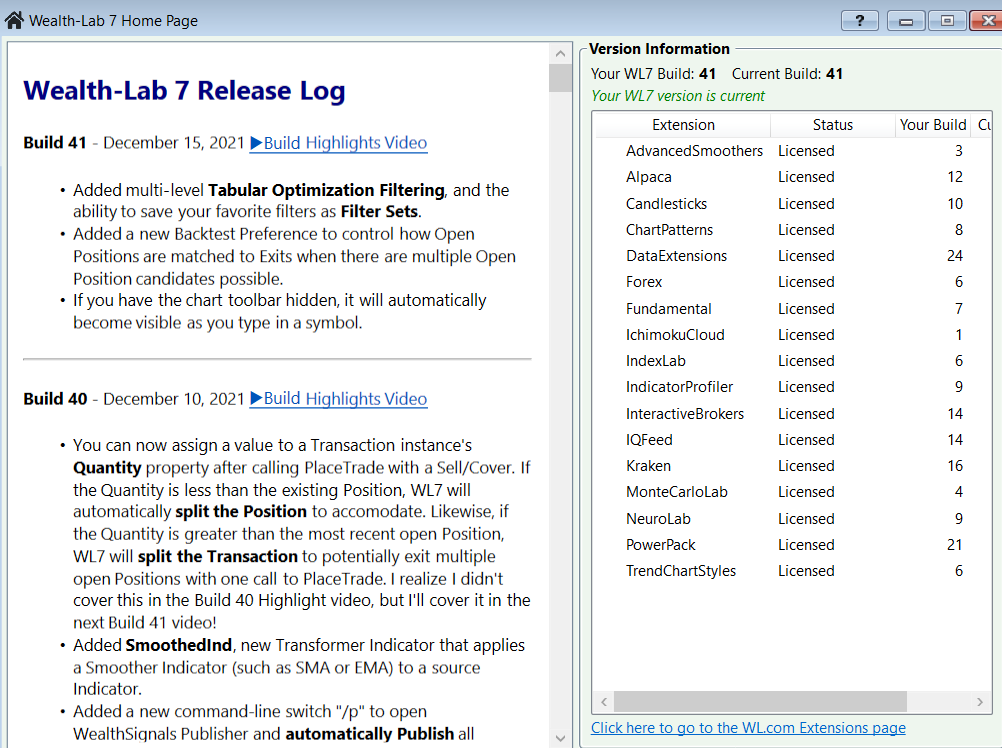The image size is (1002, 748).
Task: Sort list by Extension column header
Action: 683,125
